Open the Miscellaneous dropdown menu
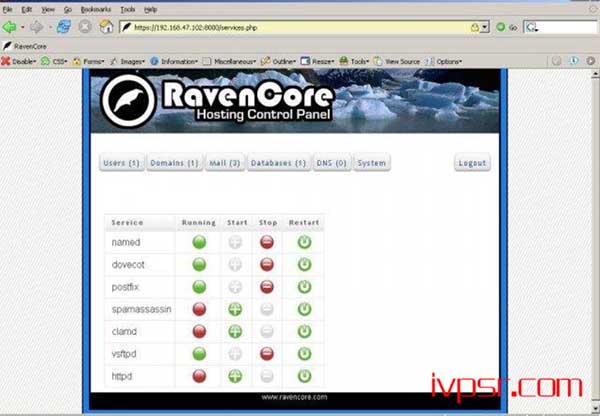This screenshot has height=416, width=600. tap(229, 61)
